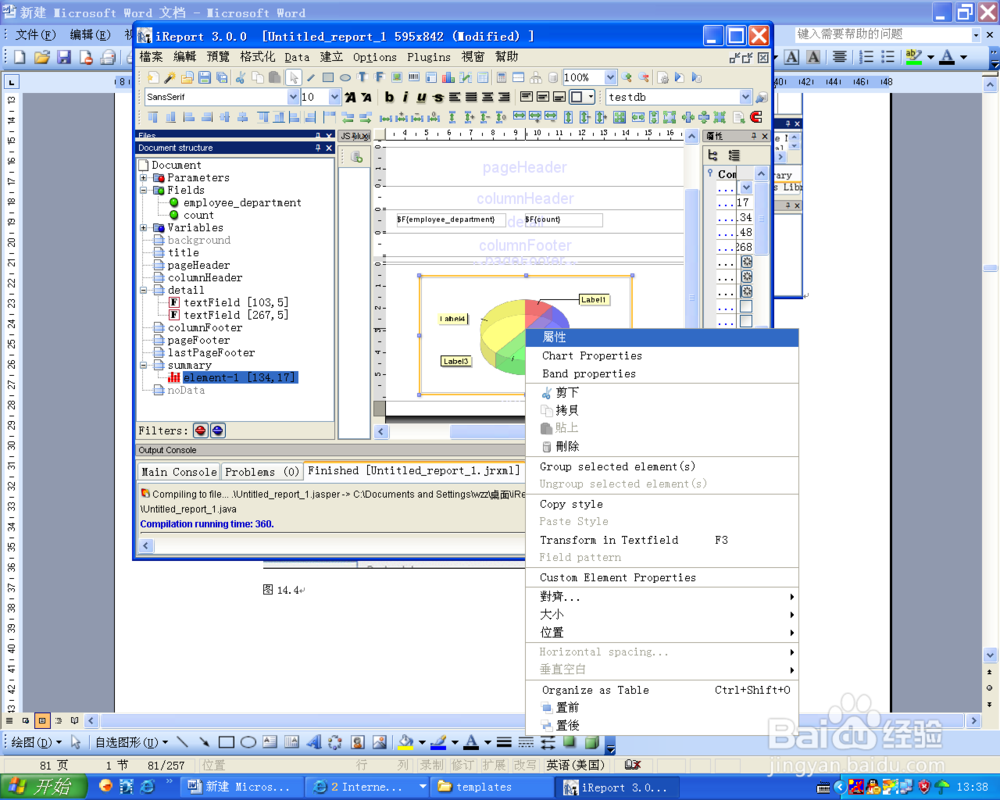Toggle the first red filter button
This screenshot has height=800, width=1000.
click(x=200, y=431)
